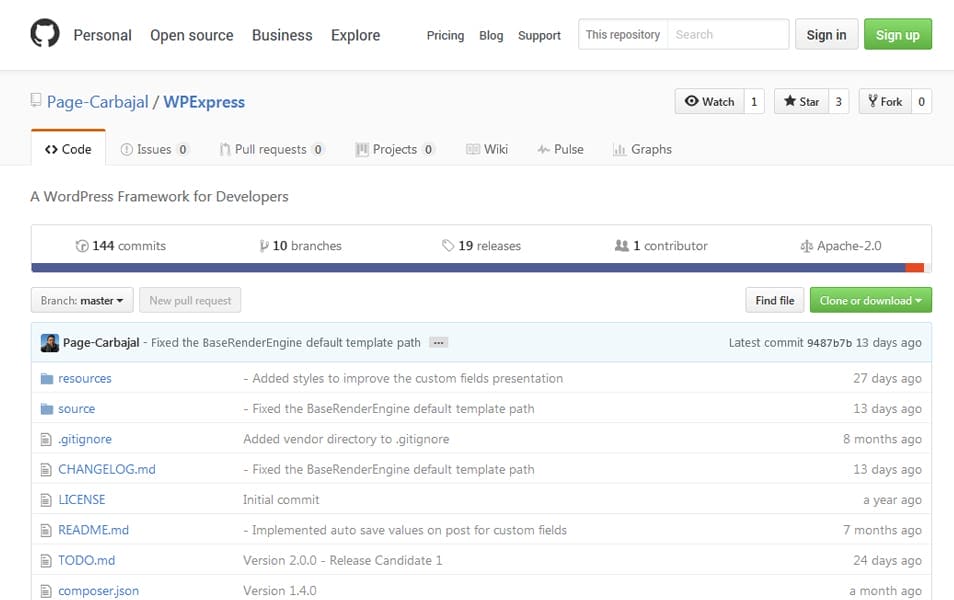Viewport: 954px width, 600px height.
Task: Open the Personal menu item
Action: coord(102,35)
